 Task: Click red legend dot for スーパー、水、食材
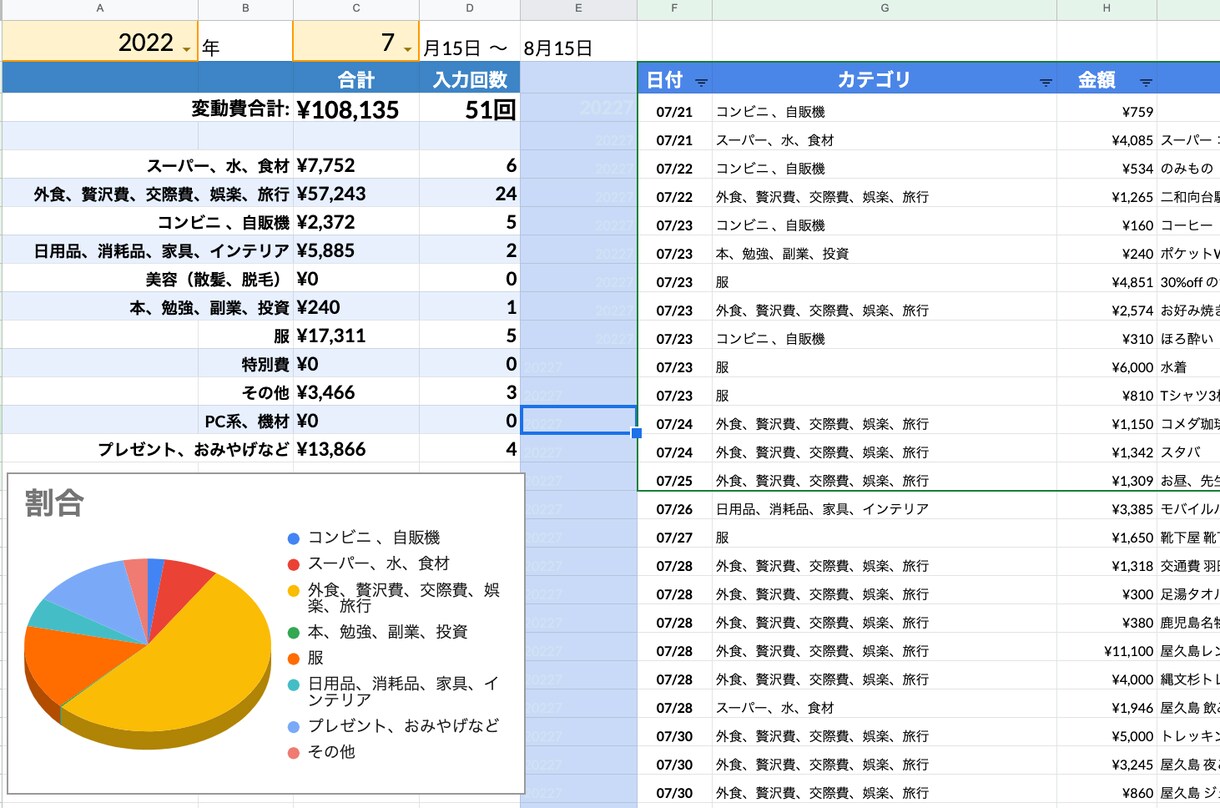pos(294,564)
